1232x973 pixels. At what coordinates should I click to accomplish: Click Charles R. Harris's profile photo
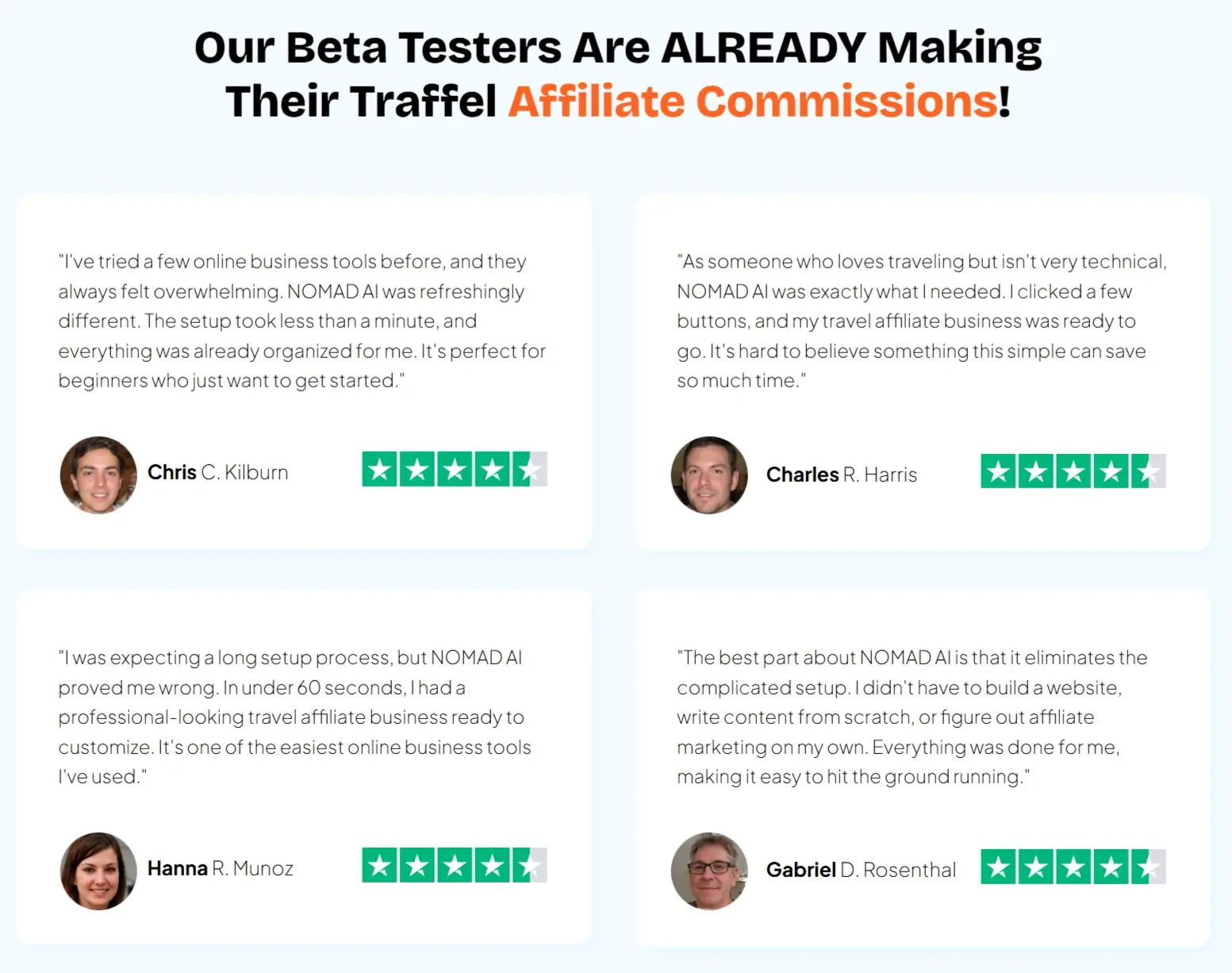709,475
